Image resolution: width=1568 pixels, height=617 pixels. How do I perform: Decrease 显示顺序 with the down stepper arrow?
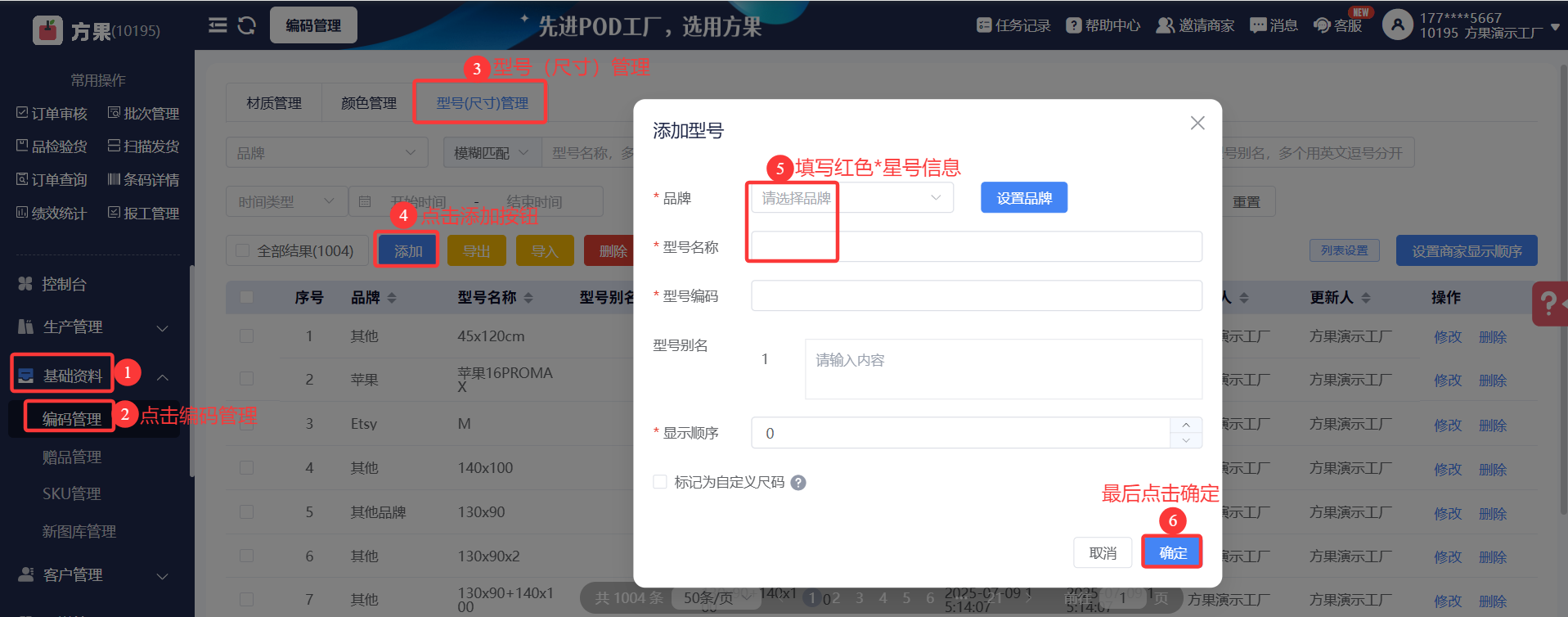click(x=1186, y=440)
